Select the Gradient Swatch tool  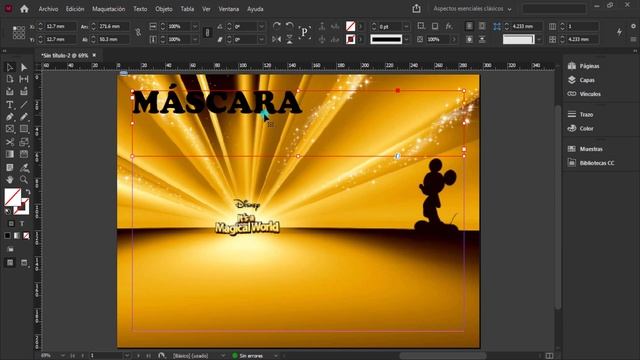click(x=10, y=154)
